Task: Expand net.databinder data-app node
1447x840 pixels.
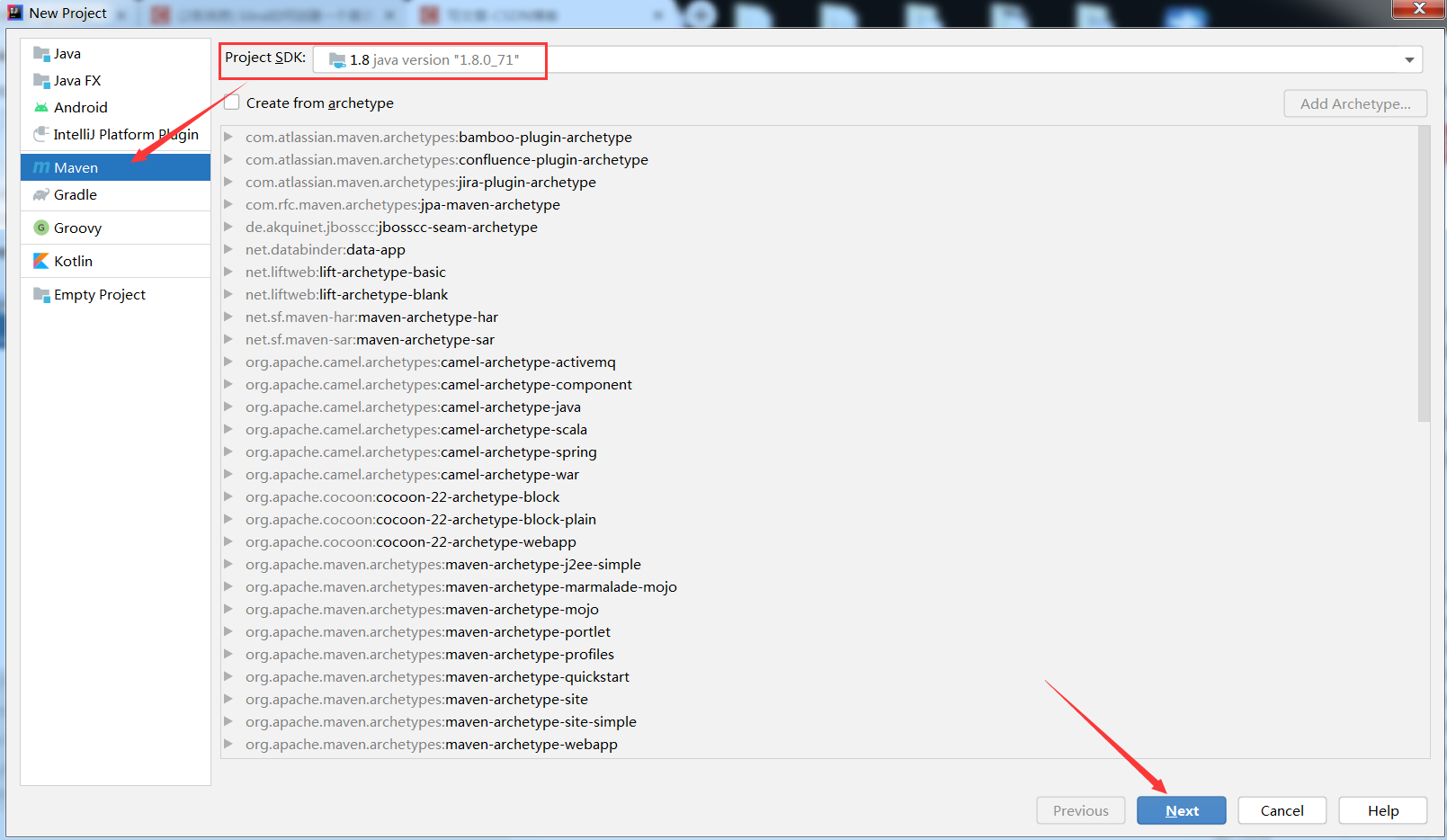Action: coord(228,249)
